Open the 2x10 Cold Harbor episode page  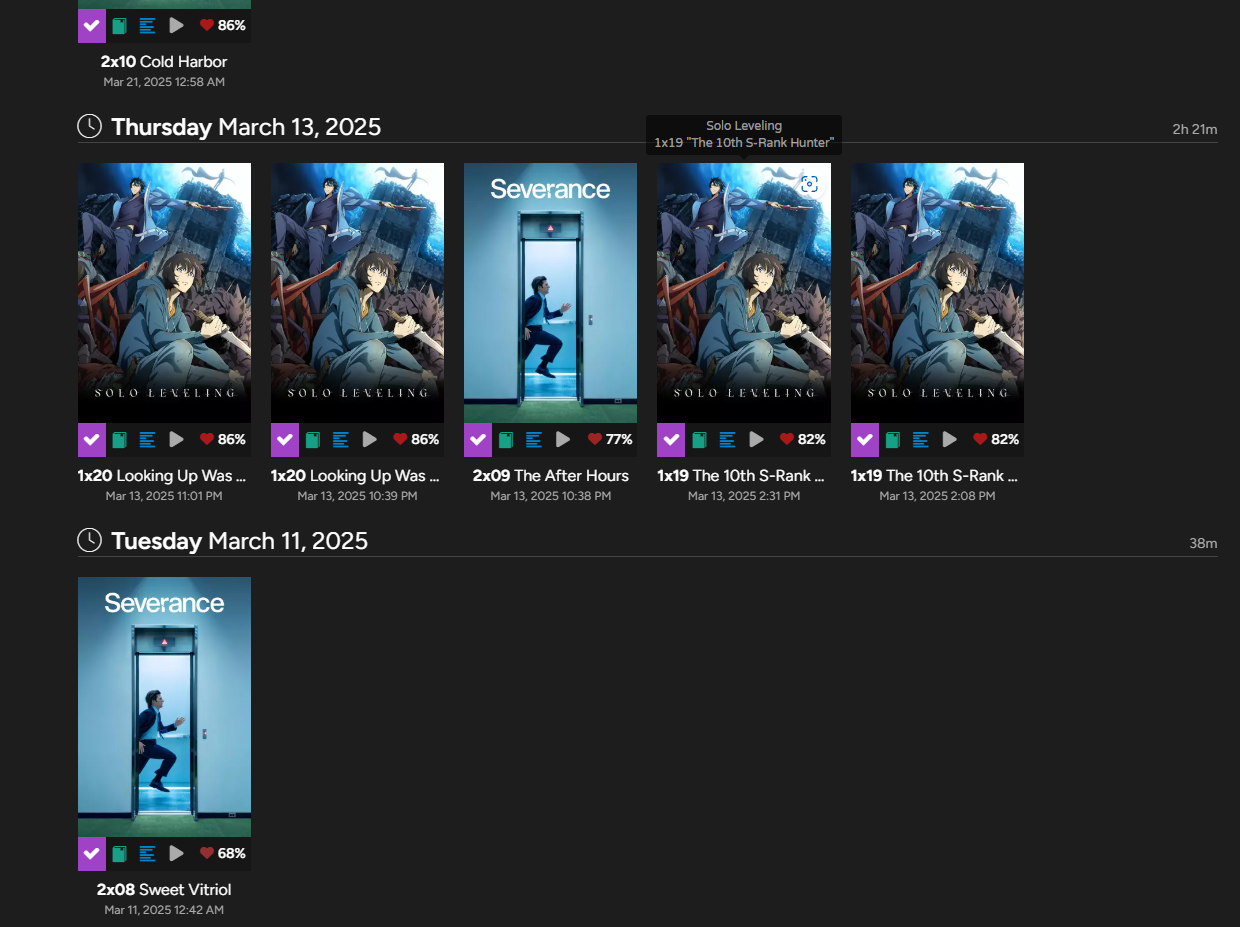coord(163,61)
